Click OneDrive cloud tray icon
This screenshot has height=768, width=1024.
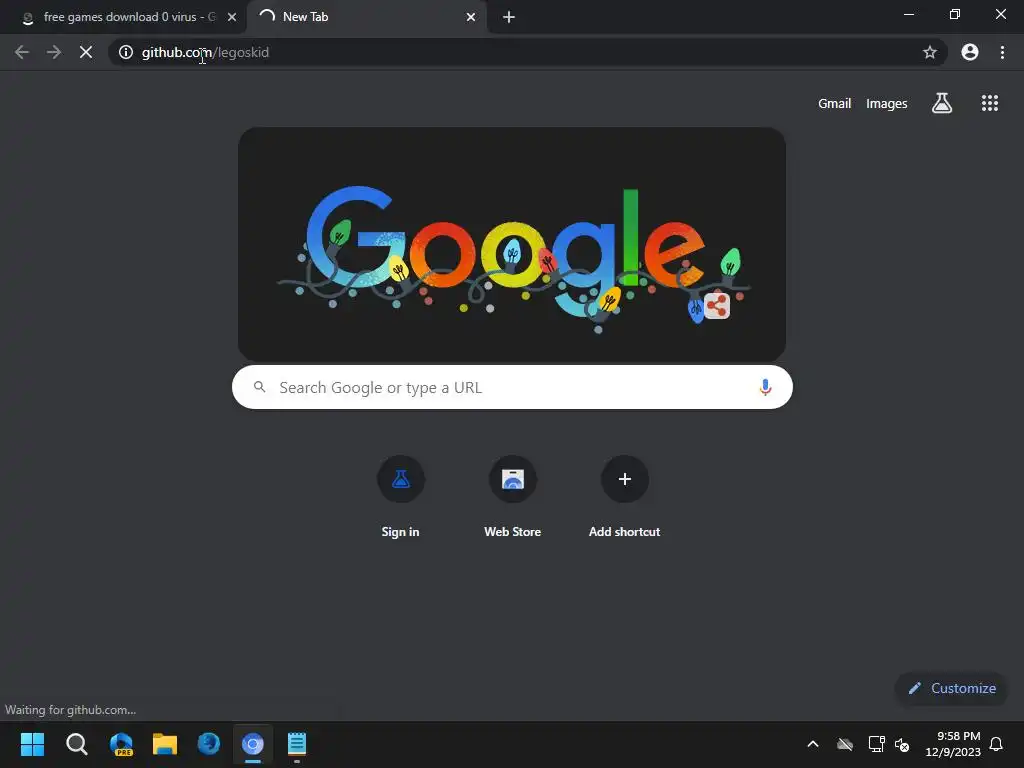844,744
